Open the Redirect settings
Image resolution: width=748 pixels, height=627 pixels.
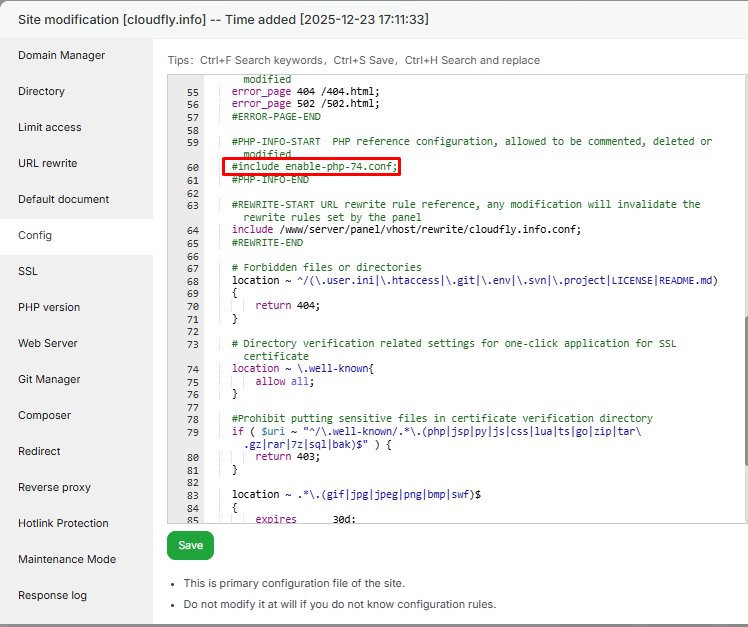[39, 451]
